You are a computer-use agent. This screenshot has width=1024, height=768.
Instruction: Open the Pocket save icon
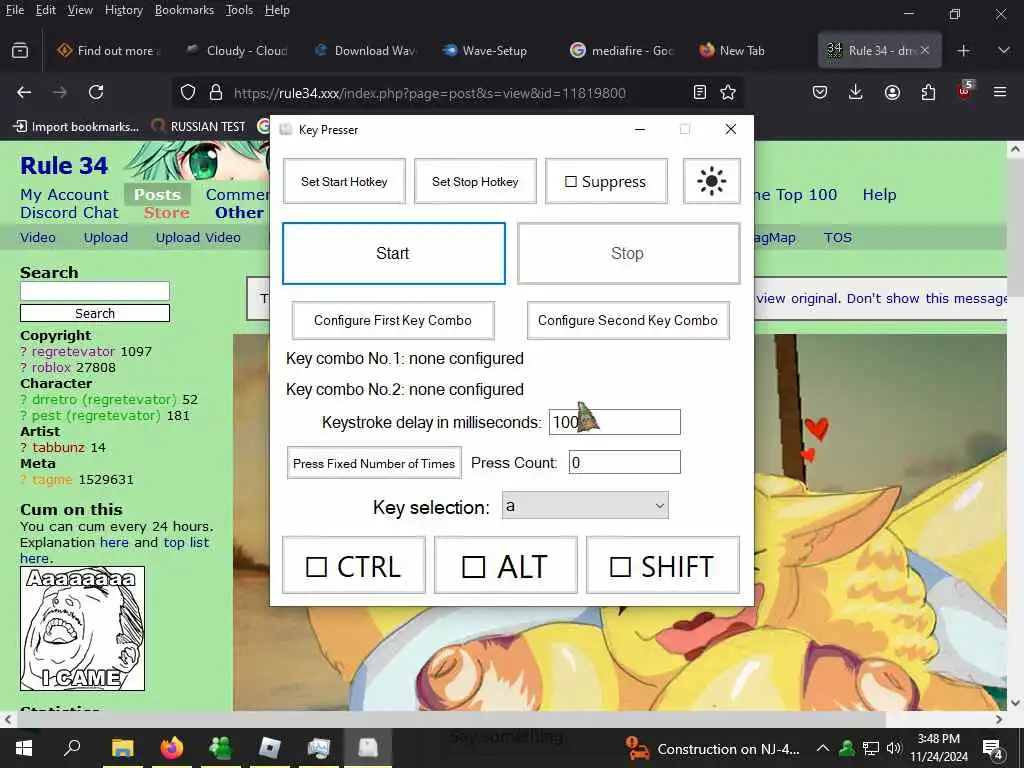tap(820, 93)
